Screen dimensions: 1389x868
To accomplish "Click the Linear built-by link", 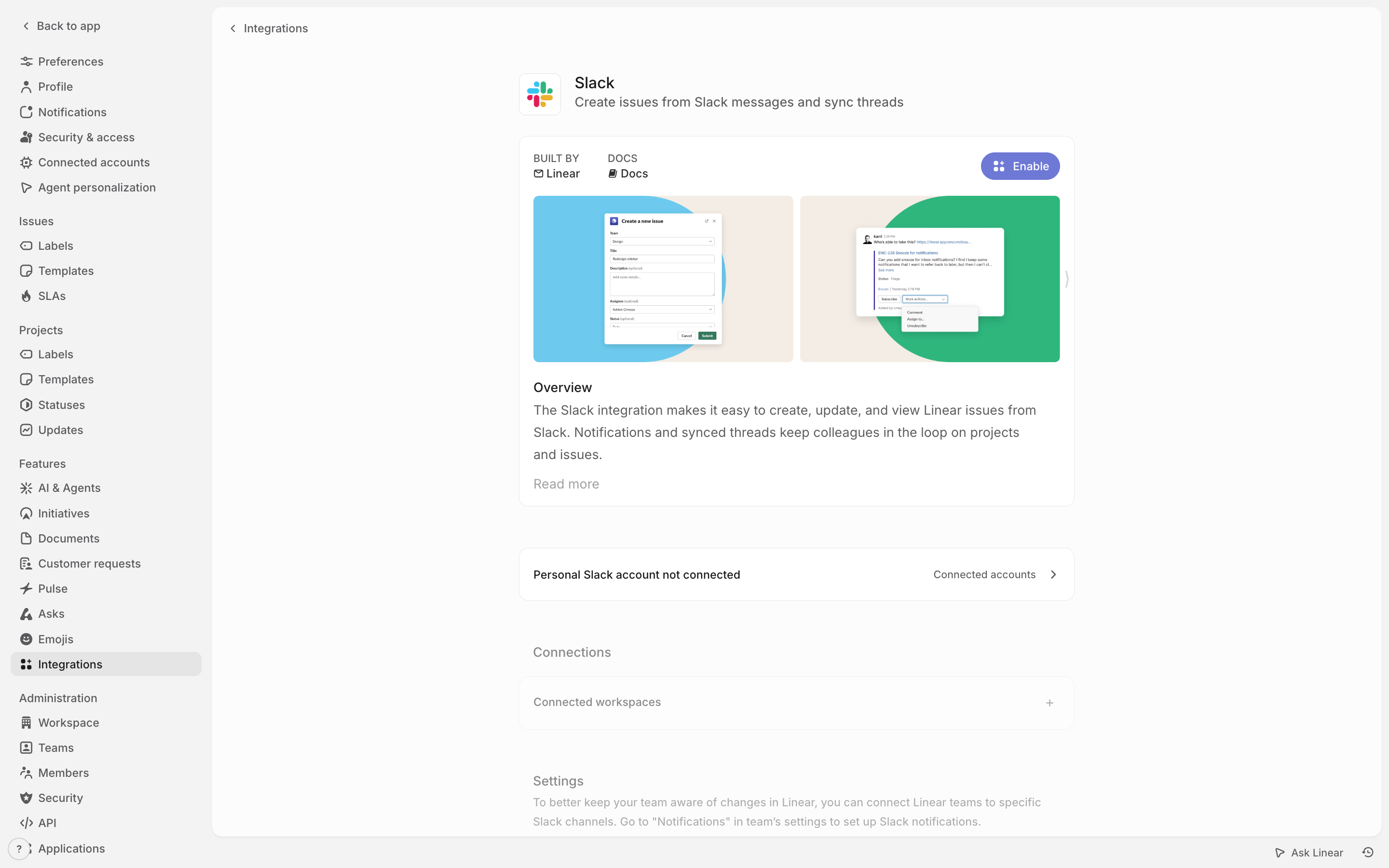I will [x=556, y=174].
